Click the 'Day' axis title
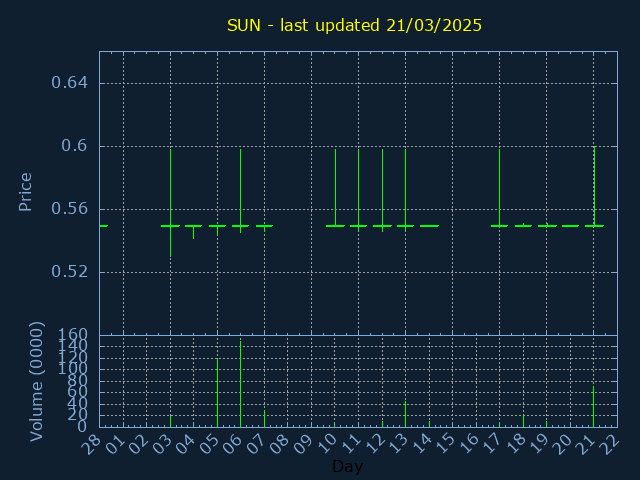The width and height of the screenshot is (640, 480). (x=347, y=466)
